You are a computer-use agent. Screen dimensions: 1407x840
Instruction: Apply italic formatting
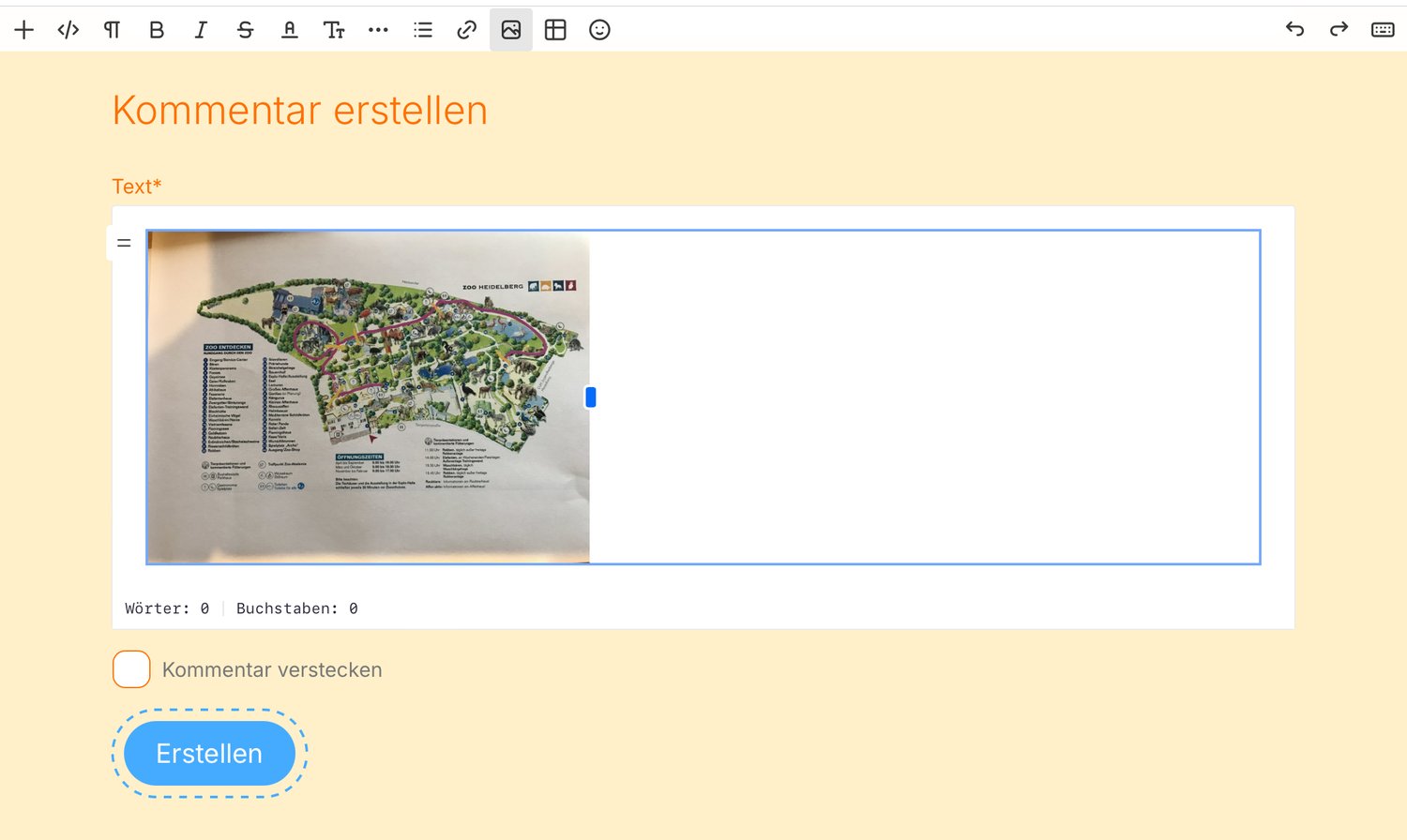point(201,30)
